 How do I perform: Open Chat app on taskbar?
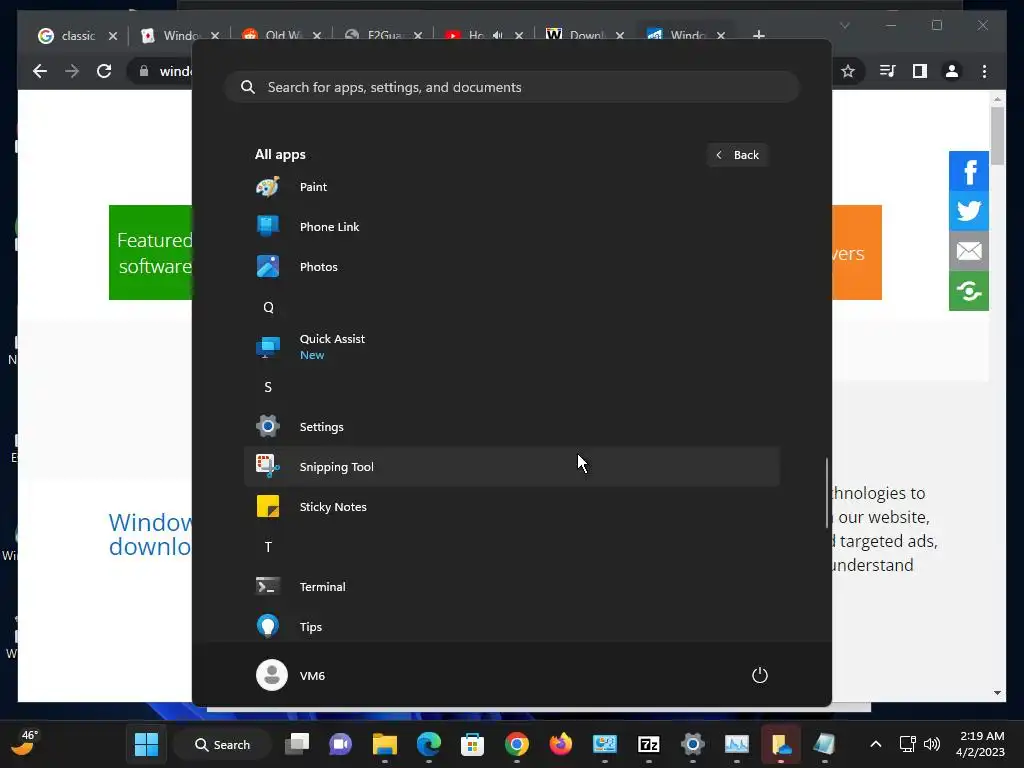click(x=340, y=744)
